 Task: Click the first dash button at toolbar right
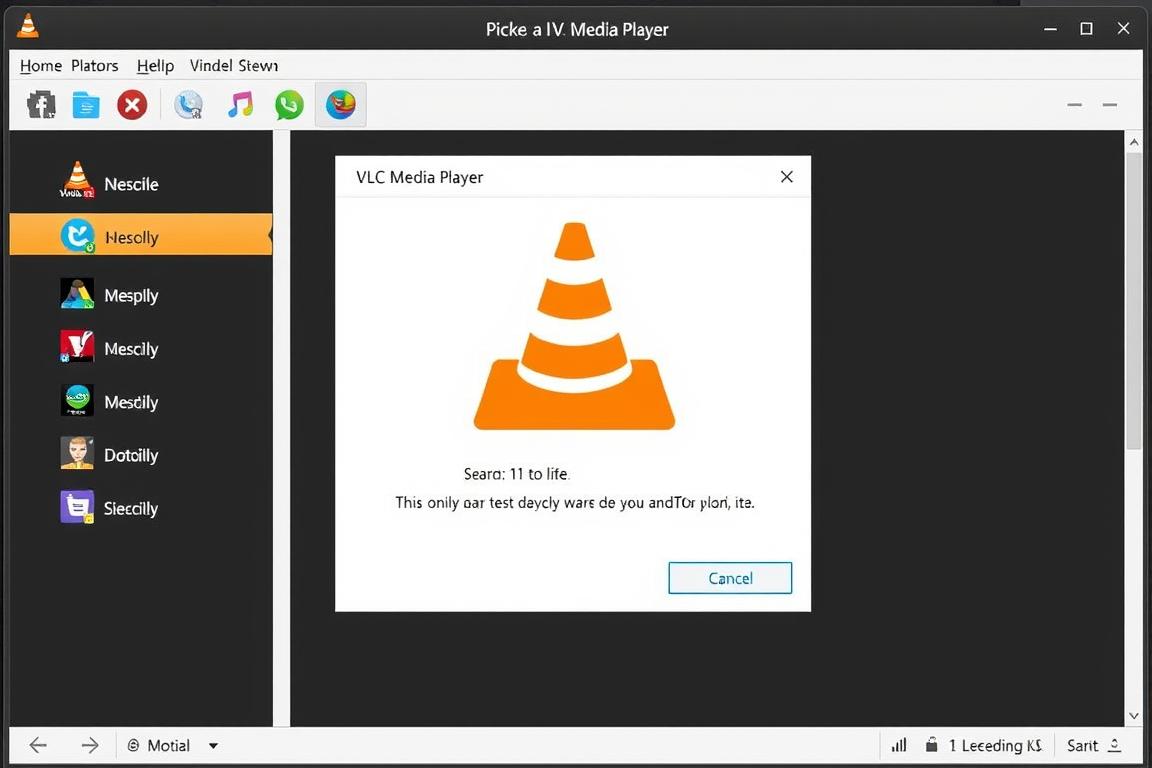click(1074, 105)
